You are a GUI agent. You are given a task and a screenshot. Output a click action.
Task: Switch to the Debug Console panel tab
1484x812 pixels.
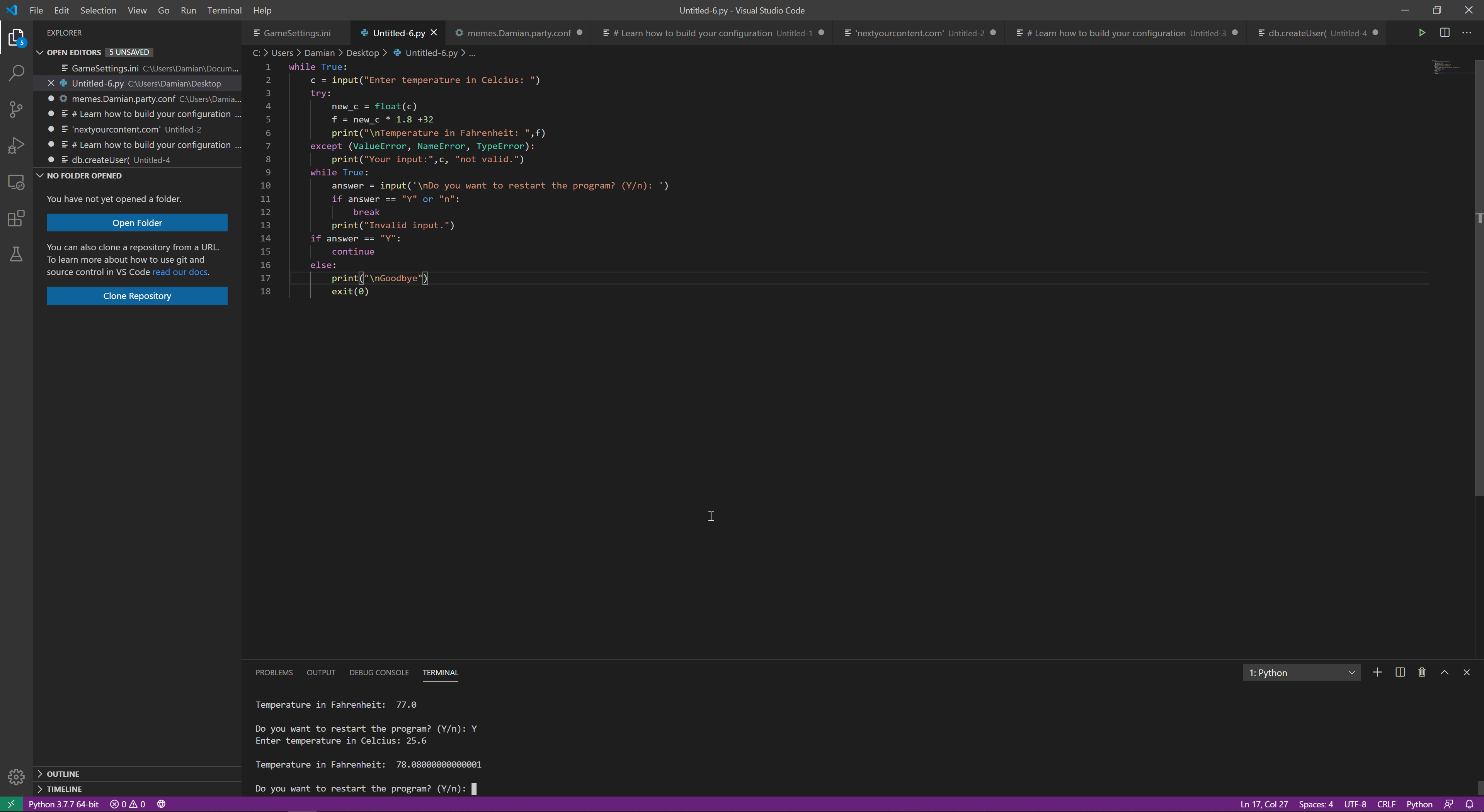[378, 672]
